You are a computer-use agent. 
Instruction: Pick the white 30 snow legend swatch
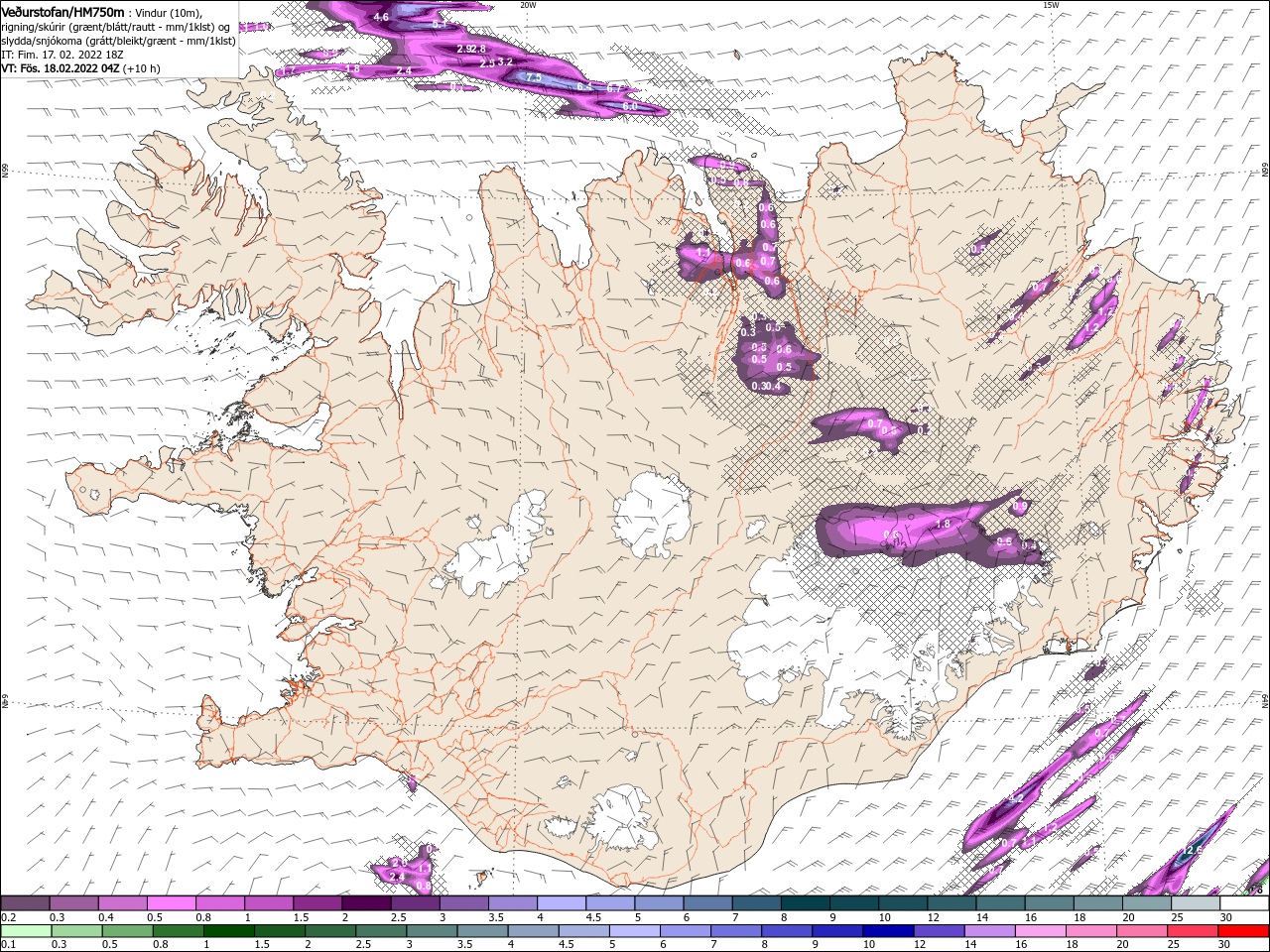click(1244, 903)
